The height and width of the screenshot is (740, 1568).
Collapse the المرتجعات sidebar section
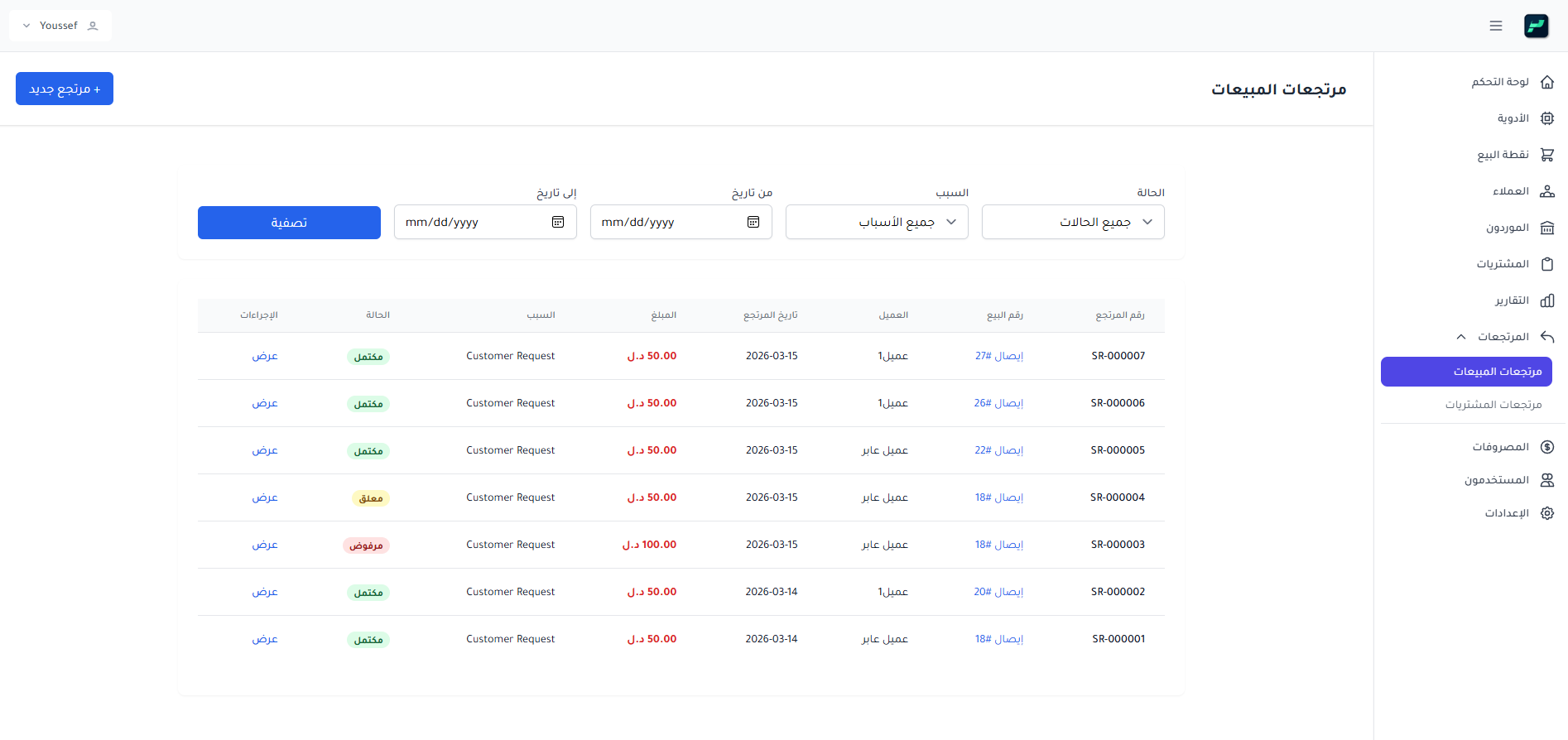[1461, 337]
